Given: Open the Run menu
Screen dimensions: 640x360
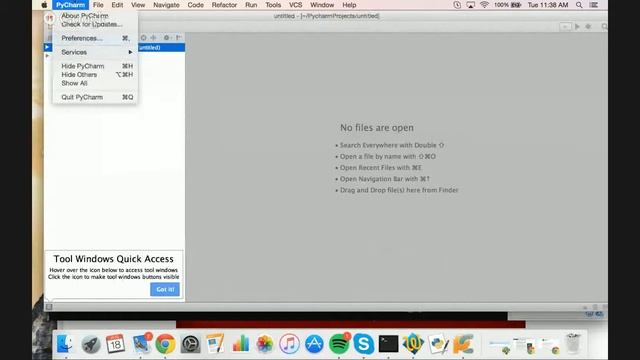Looking at the screenshot, I should point(251,5).
